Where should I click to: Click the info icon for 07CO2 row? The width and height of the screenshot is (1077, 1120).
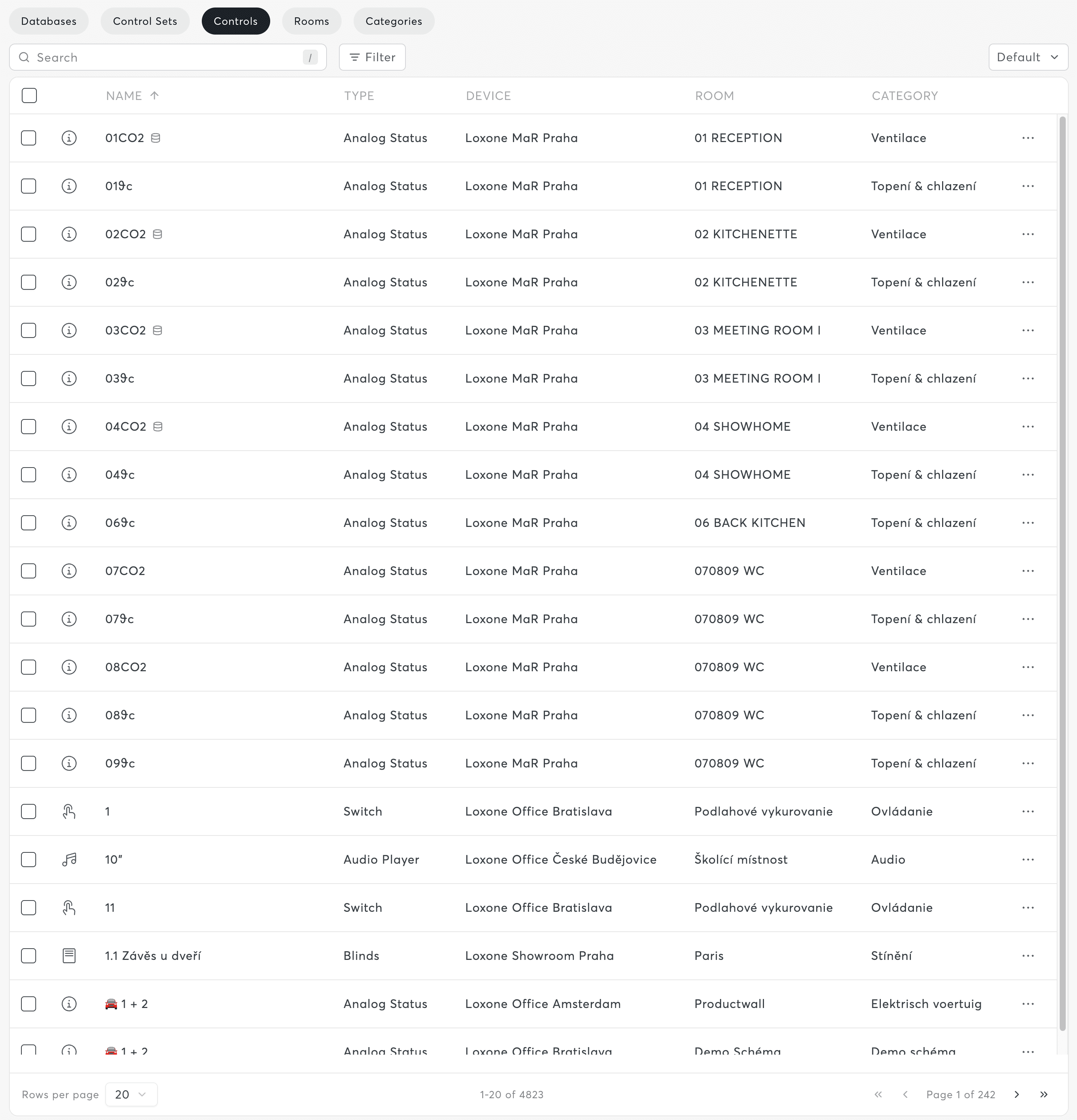69,571
